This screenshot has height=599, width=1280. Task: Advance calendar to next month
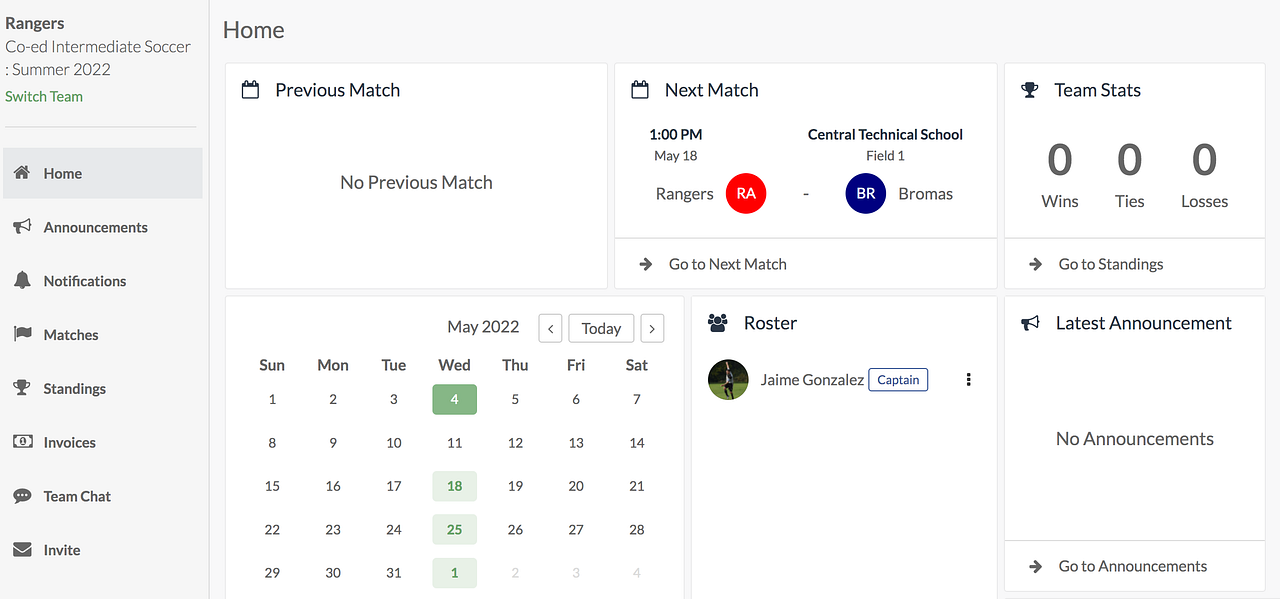652,328
